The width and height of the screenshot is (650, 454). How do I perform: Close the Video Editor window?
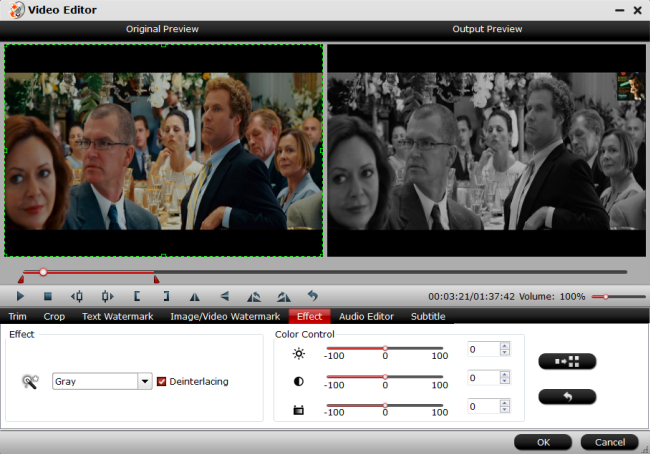638,10
